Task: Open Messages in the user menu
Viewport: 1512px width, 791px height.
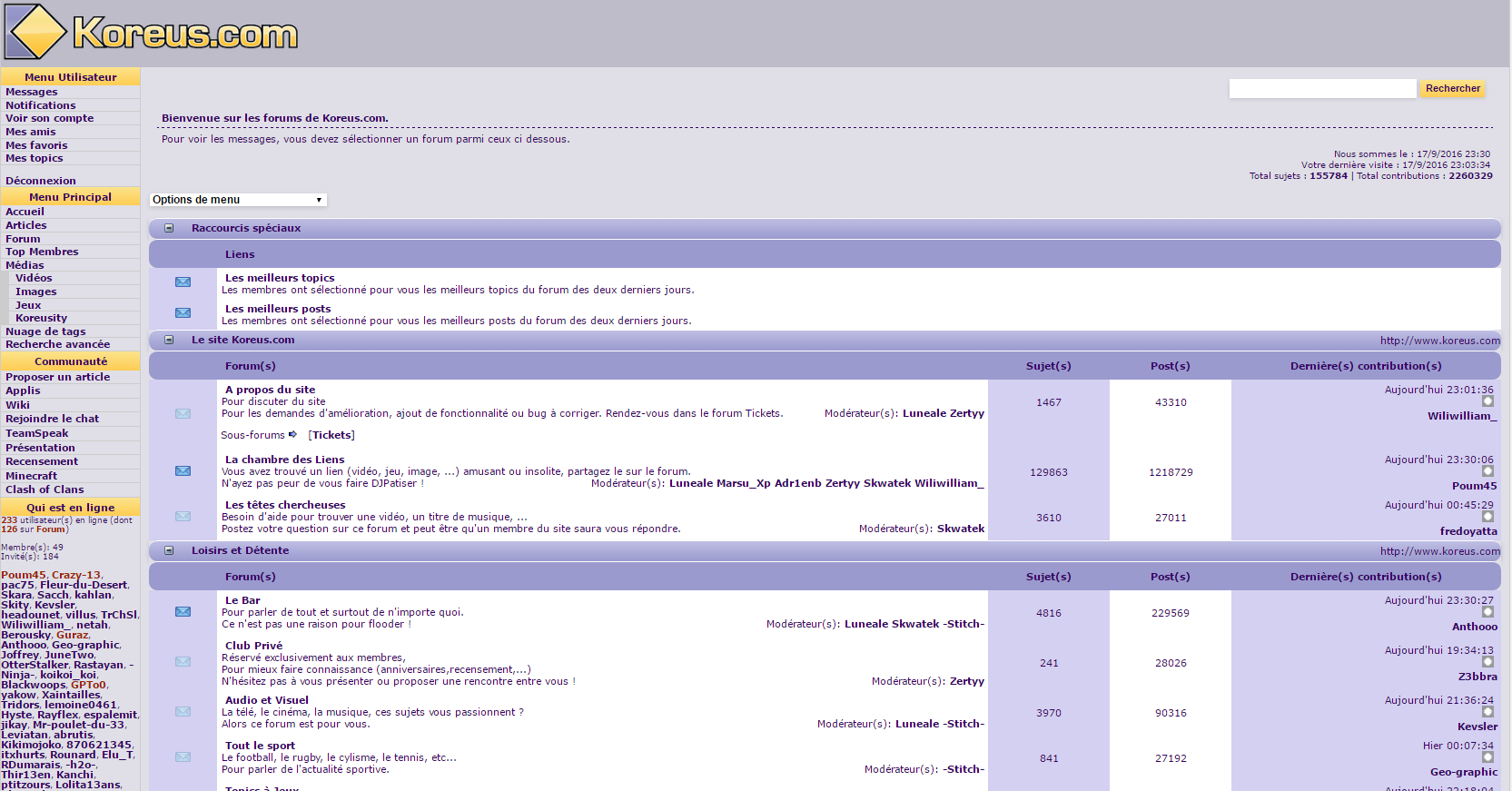Action: (x=32, y=92)
